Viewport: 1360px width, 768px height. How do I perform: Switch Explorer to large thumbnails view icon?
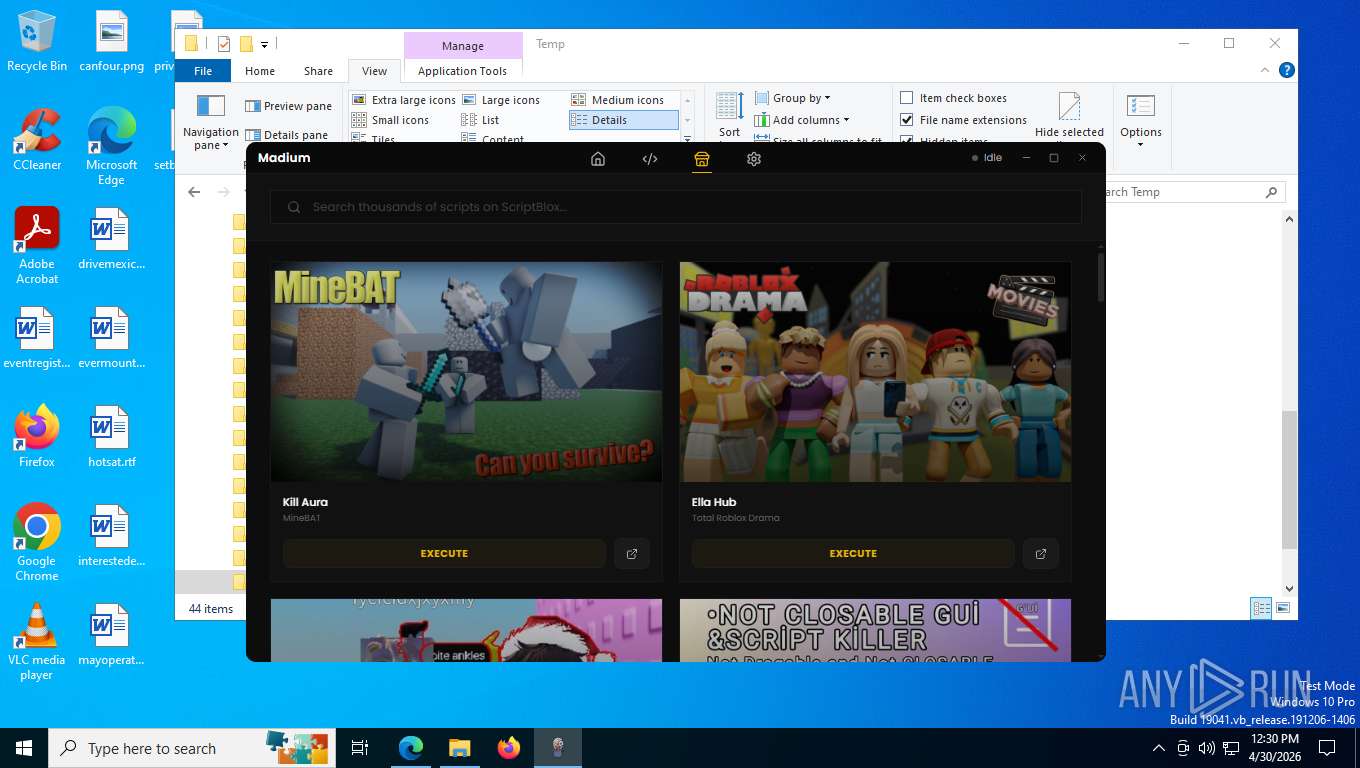pyautogui.click(x=1283, y=608)
